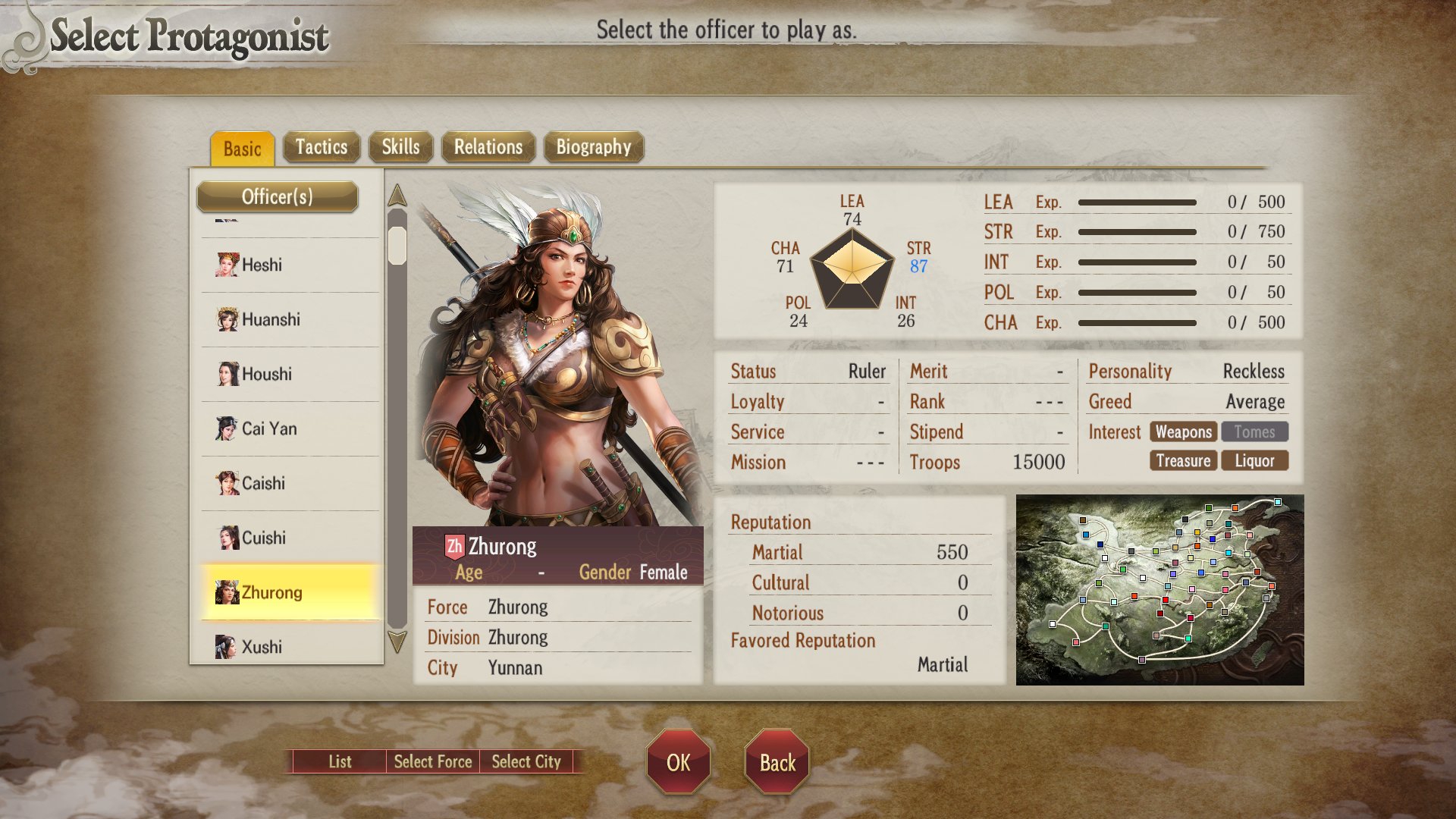1456x819 pixels.
Task: Toggle the Tomes interest tag
Action: 1254,431
